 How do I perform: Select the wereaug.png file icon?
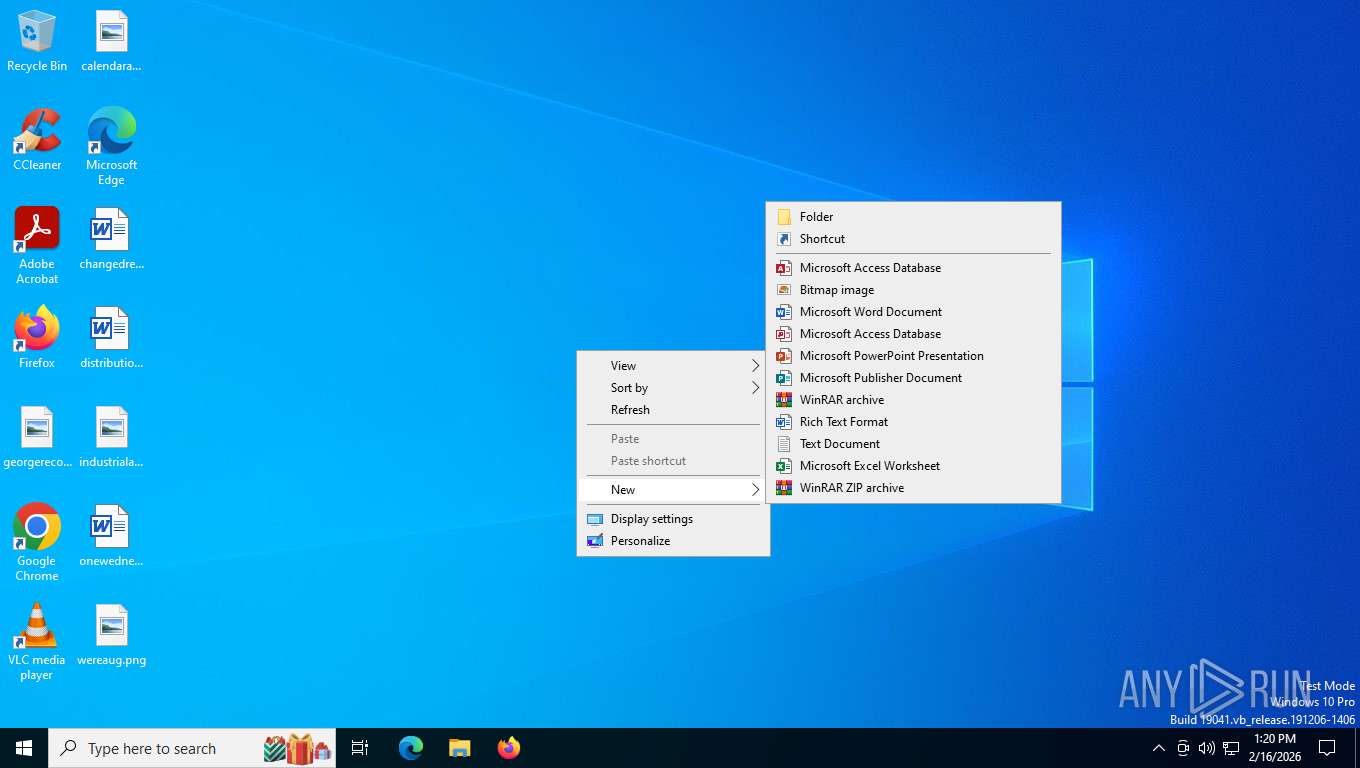(111, 635)
